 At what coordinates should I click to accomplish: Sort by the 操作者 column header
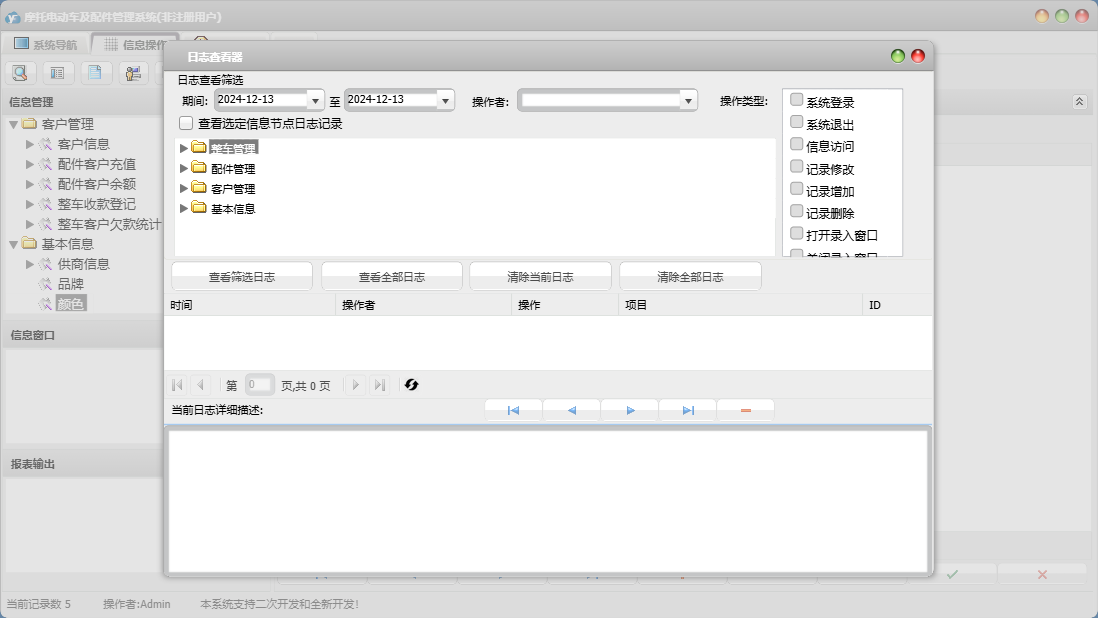tap(424, 305)
